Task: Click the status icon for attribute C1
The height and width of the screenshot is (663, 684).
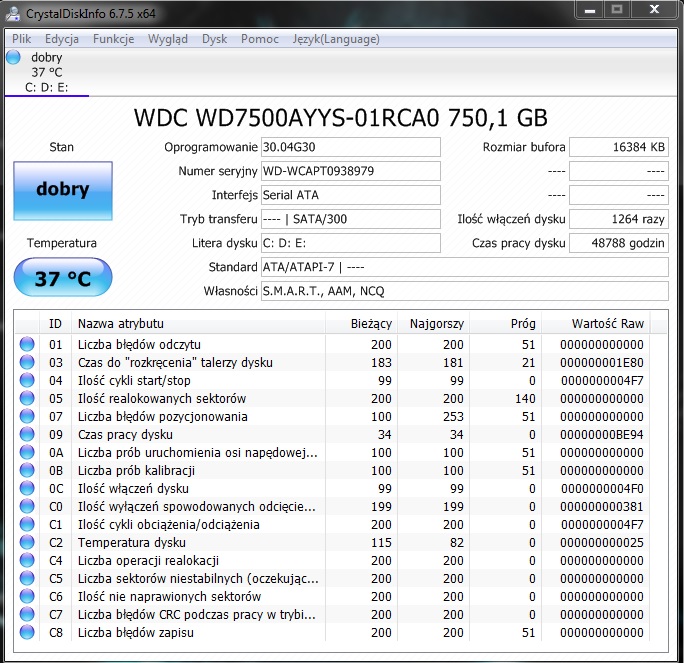Action: pos(27,524)
